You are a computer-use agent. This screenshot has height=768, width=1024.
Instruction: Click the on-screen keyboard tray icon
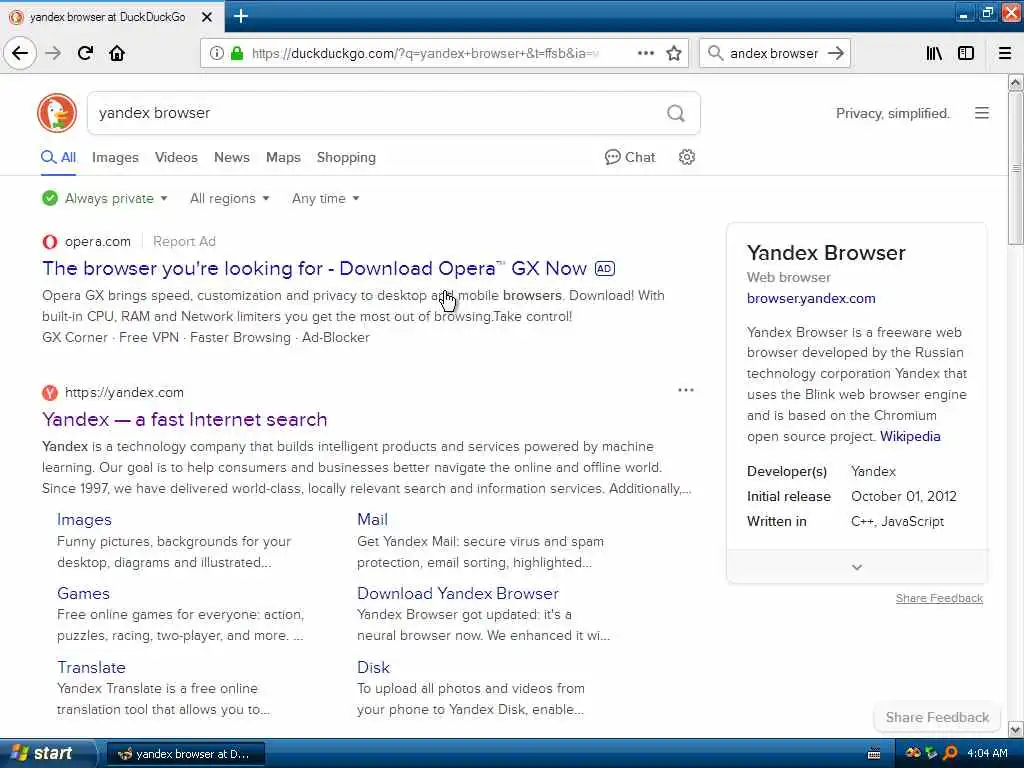tap(874, 754)
